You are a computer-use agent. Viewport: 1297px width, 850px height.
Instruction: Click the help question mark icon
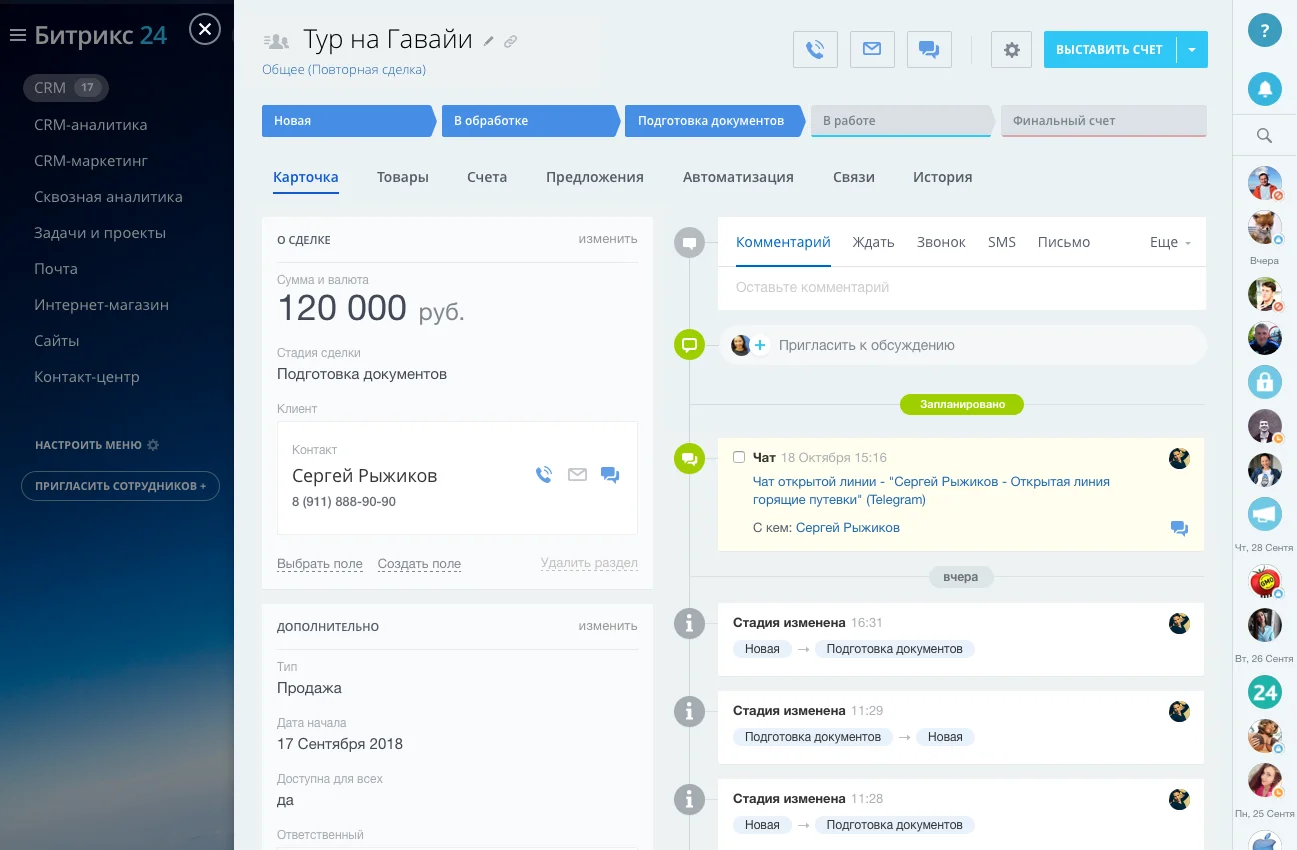click(x=1264, y=30)
